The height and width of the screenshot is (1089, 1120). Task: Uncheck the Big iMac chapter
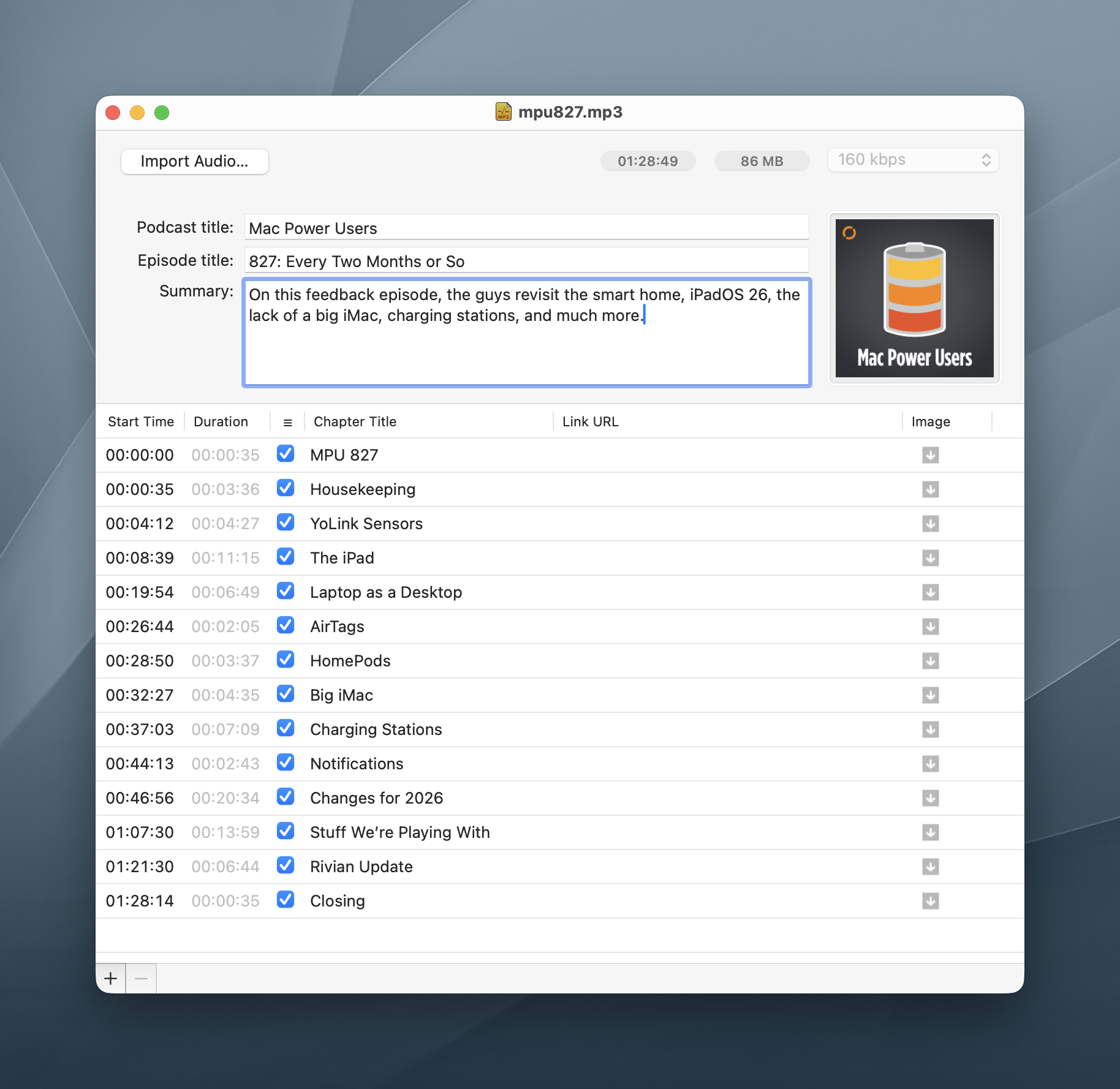(x=286, y=694)
